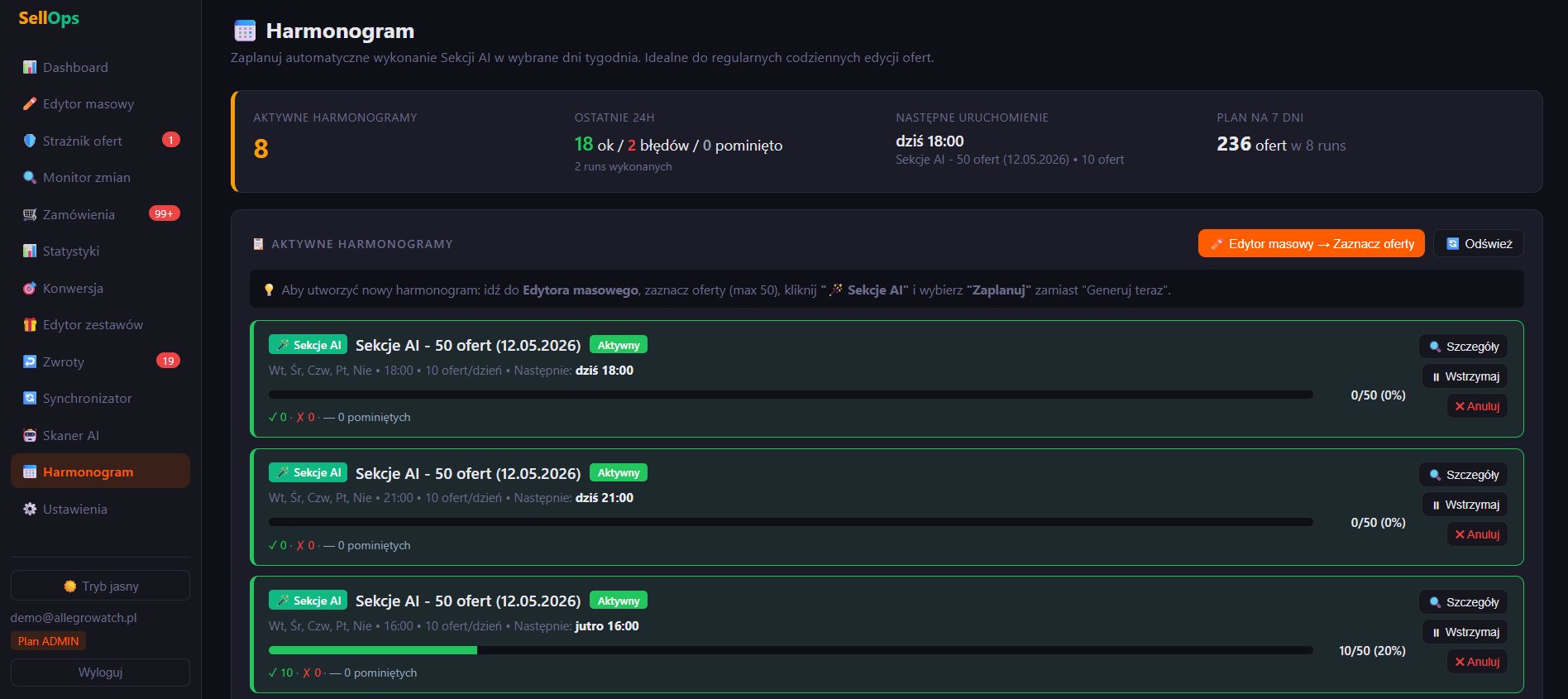Screen dimensions: 1568x699
Task: Click Aktywny status badge on 21:00 schedule
Action: pos(619,472)
